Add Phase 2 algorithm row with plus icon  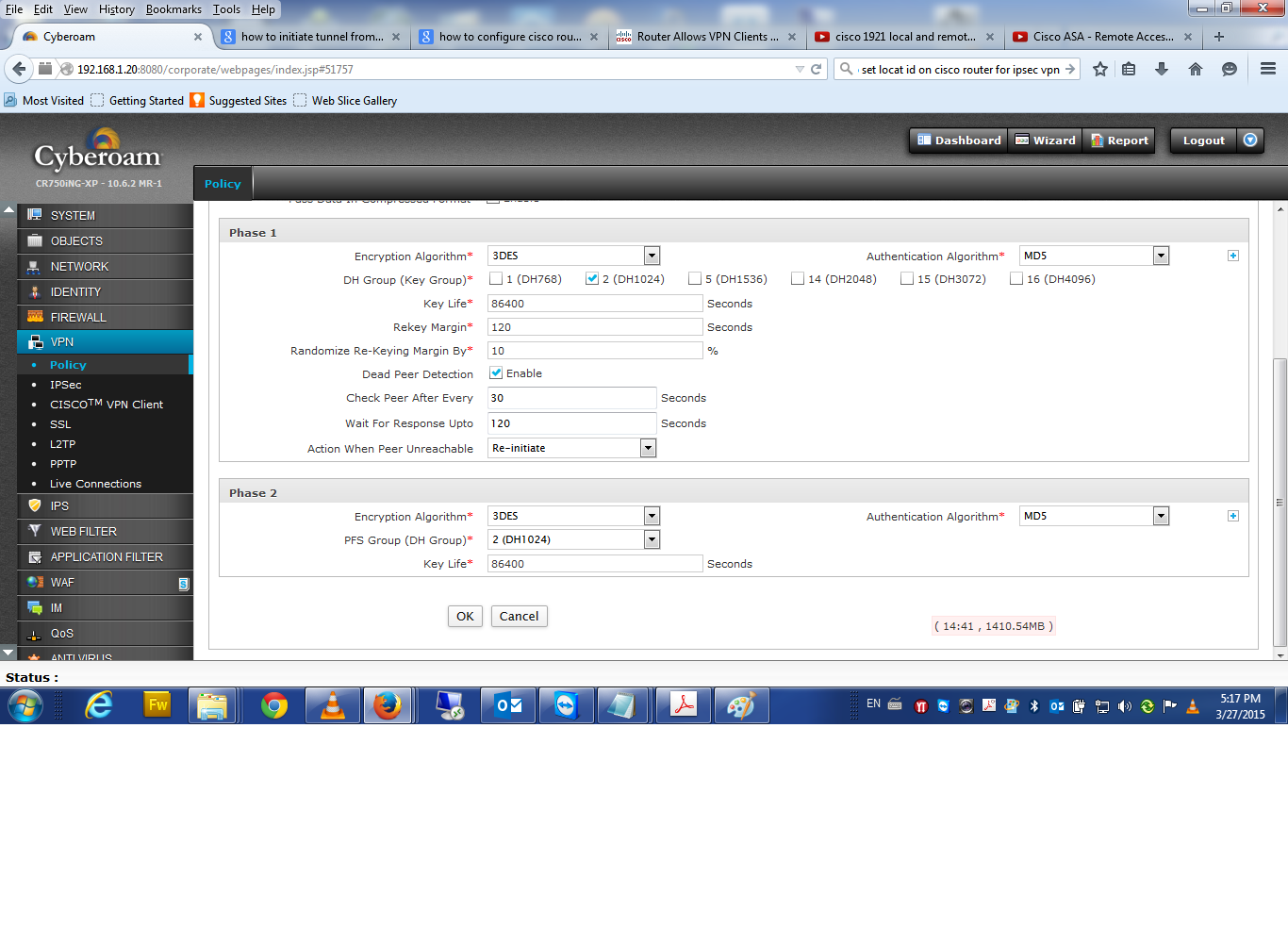1232,516
